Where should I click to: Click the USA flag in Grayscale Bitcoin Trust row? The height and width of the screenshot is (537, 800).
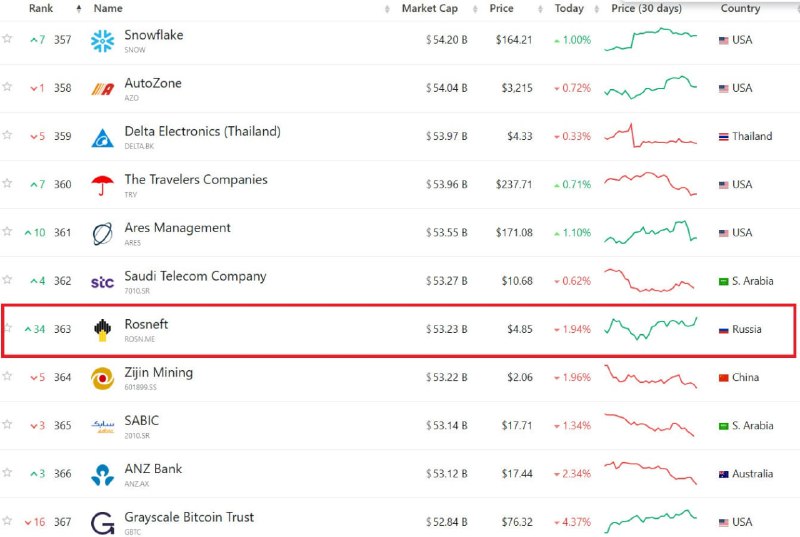723,523
